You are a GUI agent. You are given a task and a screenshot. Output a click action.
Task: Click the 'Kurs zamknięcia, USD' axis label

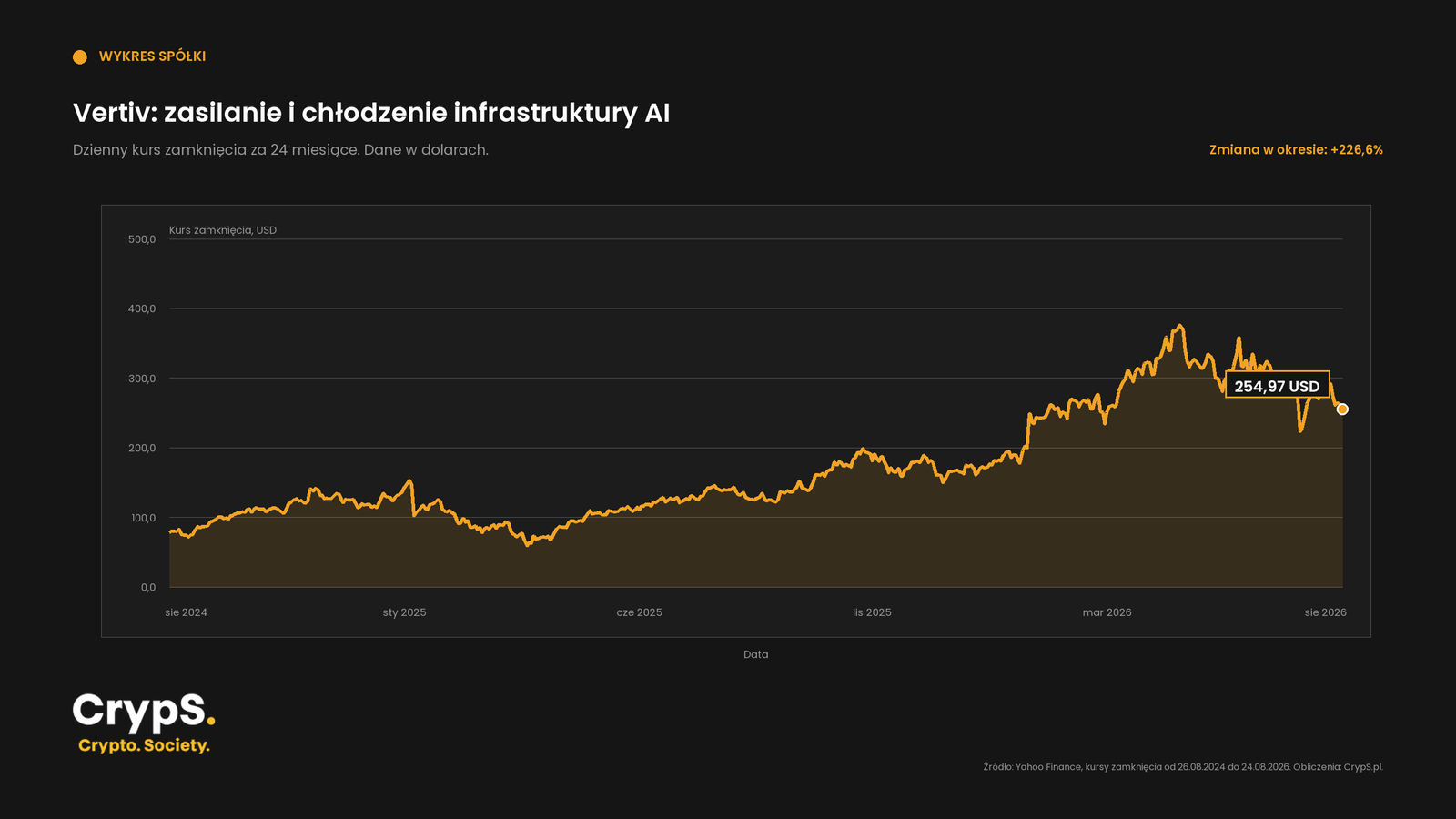pos(223,230)
